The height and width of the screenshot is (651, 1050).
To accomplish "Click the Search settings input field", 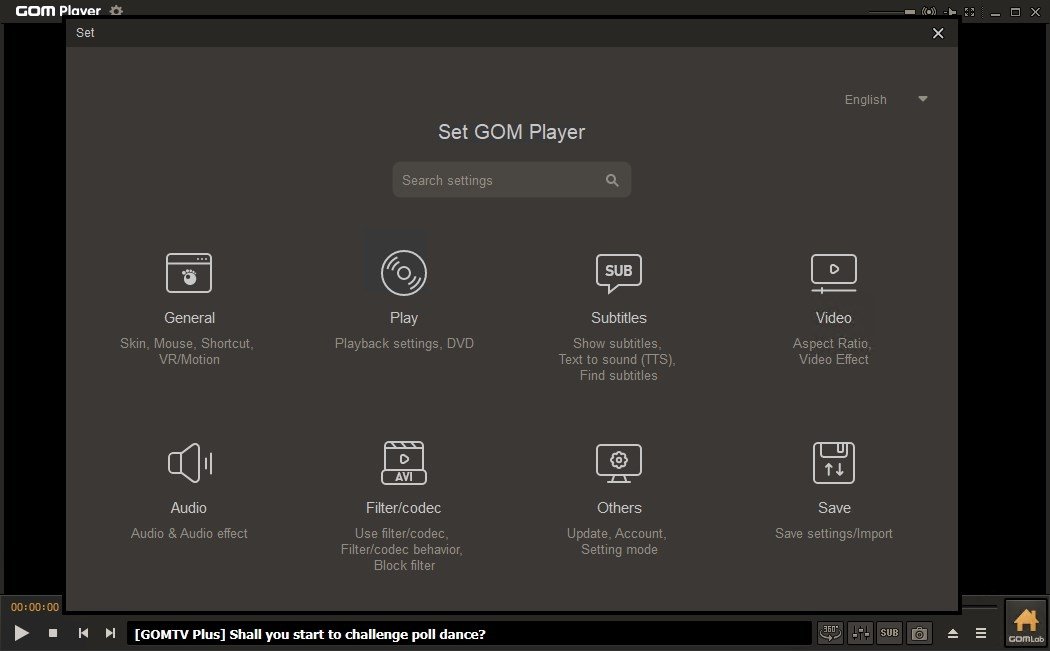I will (x=512, y=179).
